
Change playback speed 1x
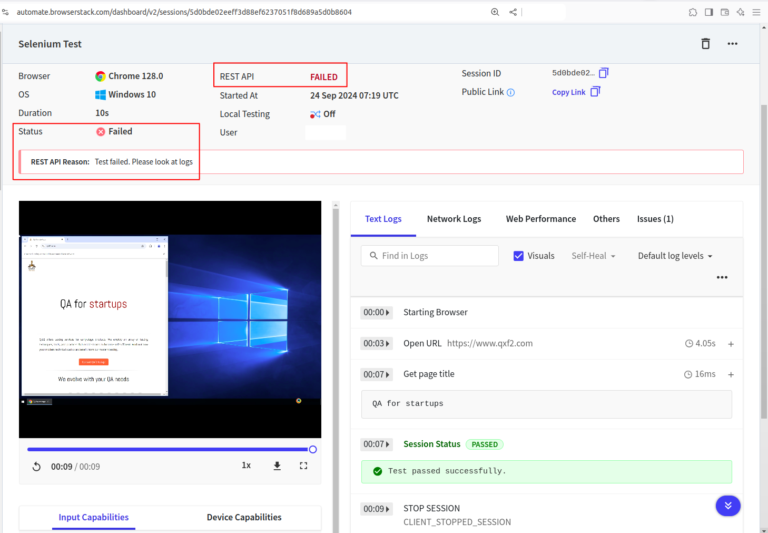246,465
